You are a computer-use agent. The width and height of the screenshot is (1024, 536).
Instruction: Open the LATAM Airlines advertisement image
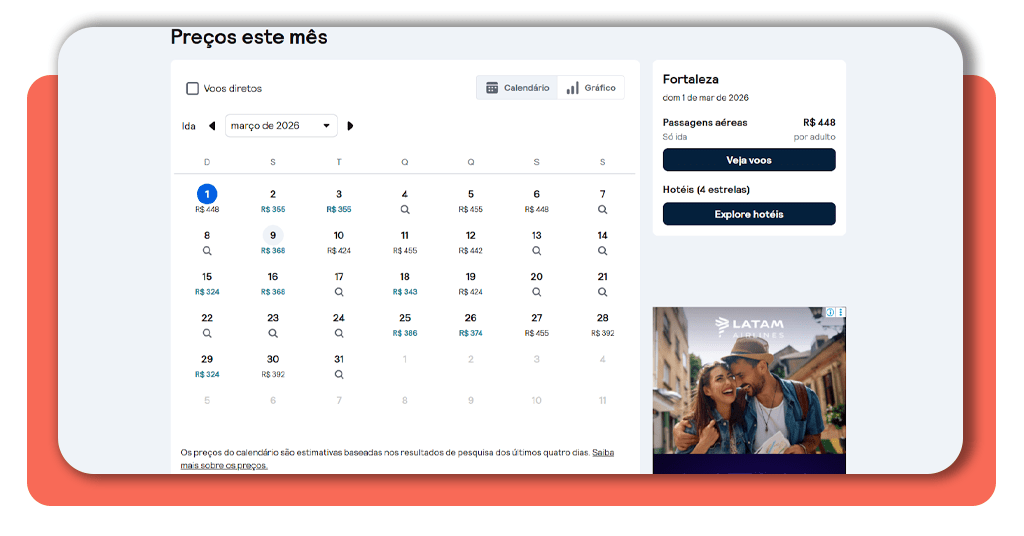point(749,395)
